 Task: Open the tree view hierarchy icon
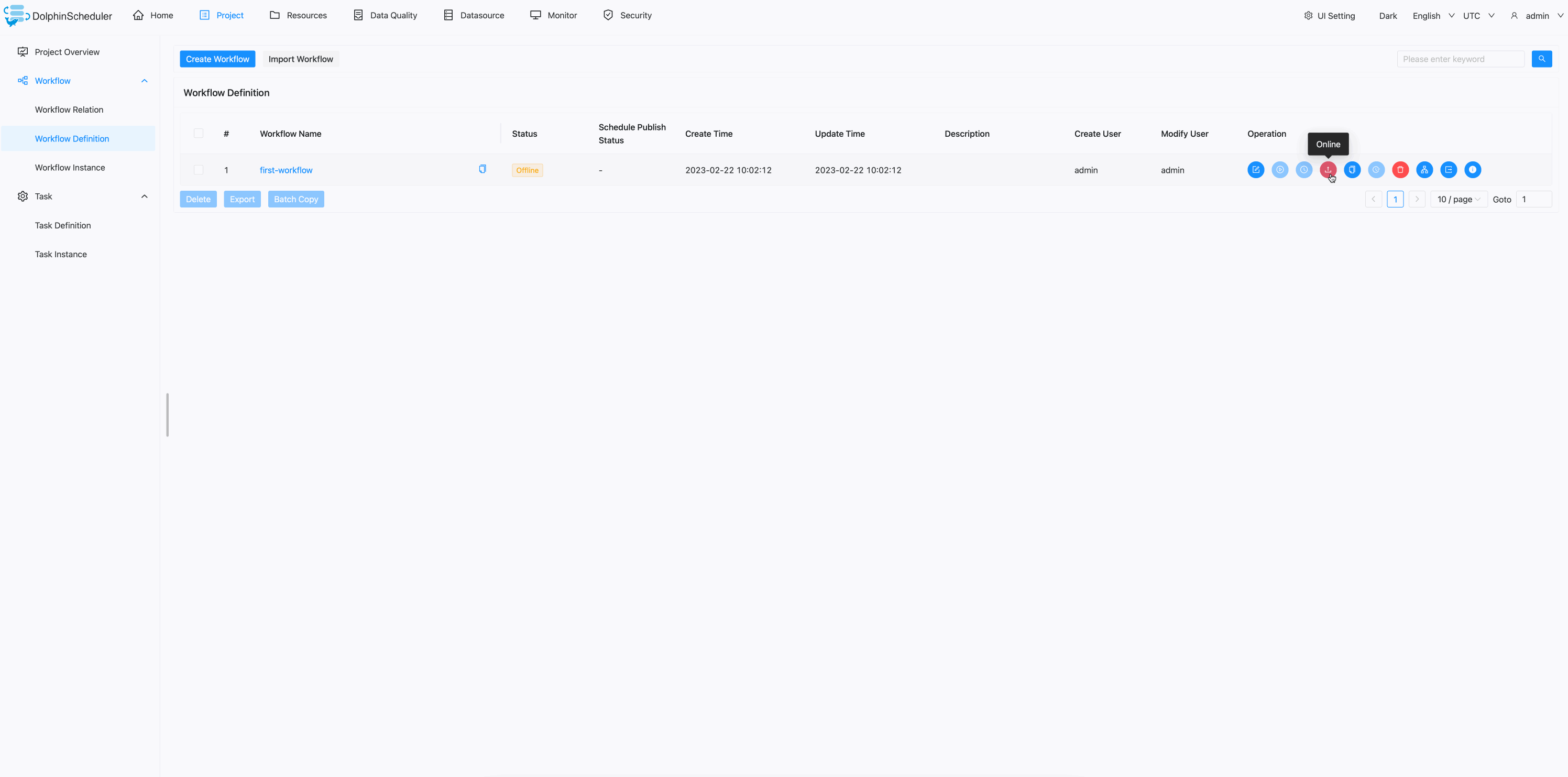tap(1424, 170)
